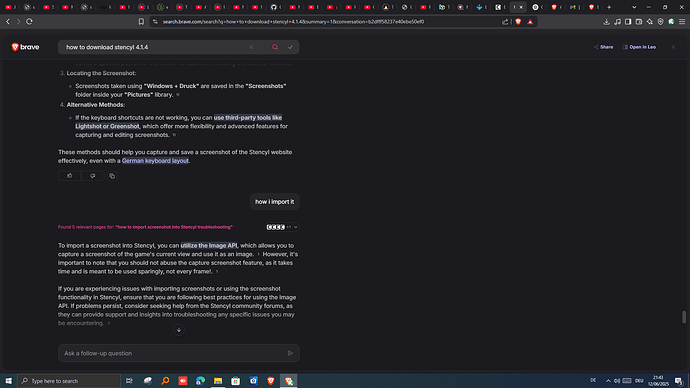This screenshot has width=690, height=388.
Task: Click the checkmark icon in search box
Action: pyautogui.click(x=290, y=47)
